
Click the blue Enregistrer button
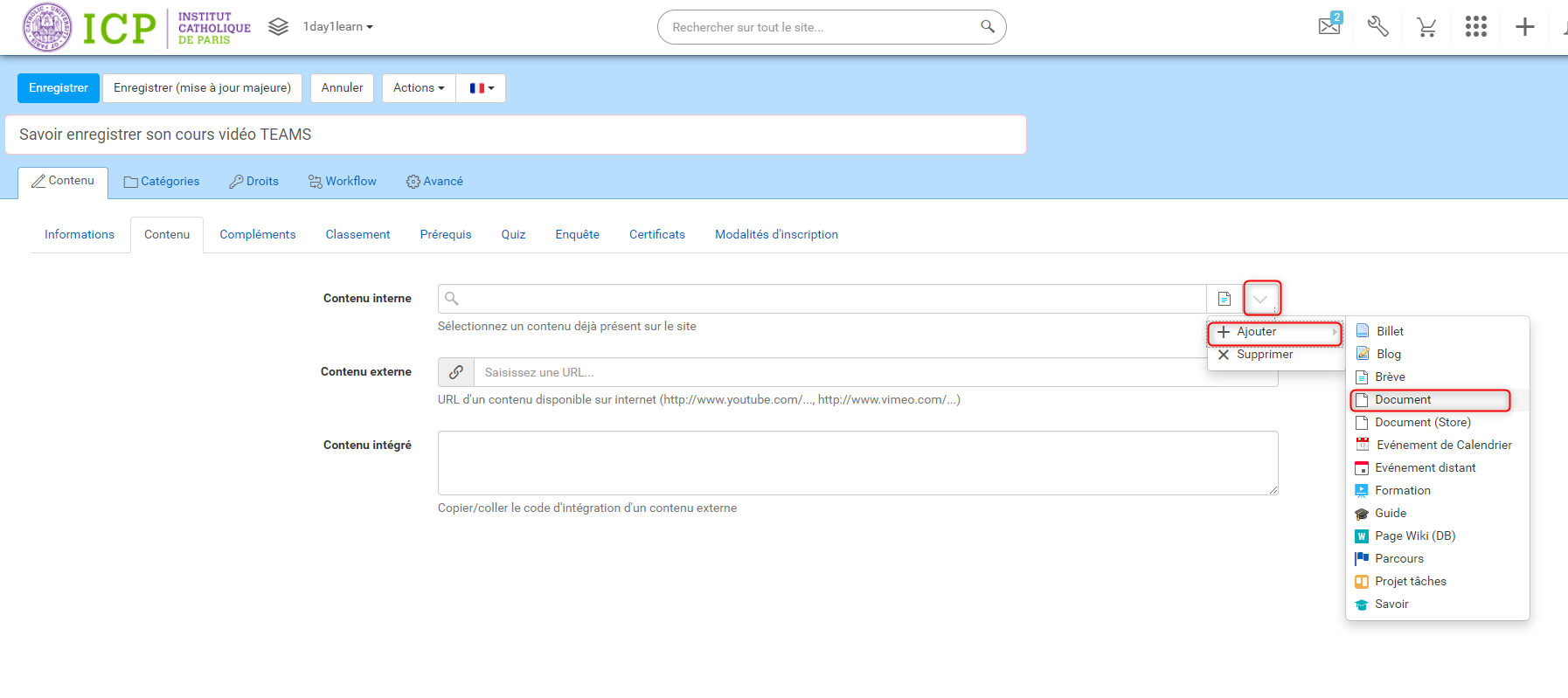click(x=59, y=88)
